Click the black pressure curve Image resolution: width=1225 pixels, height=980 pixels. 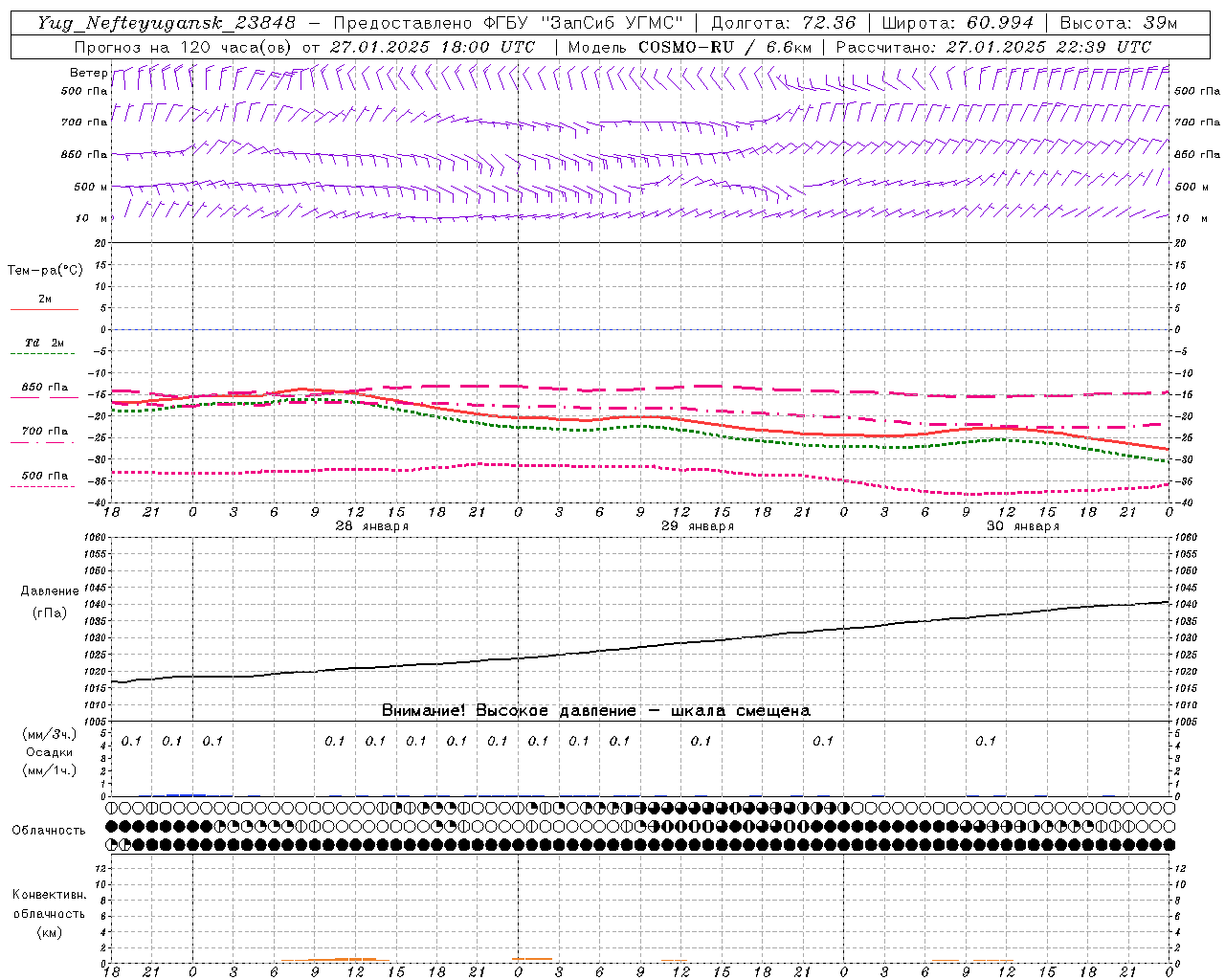(641, 647)
